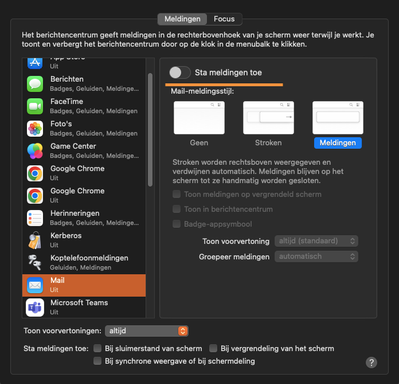Check Bij synchrone weergave of bij schermdeling
This screenshot has height=384, width=399.
[97, 361]
